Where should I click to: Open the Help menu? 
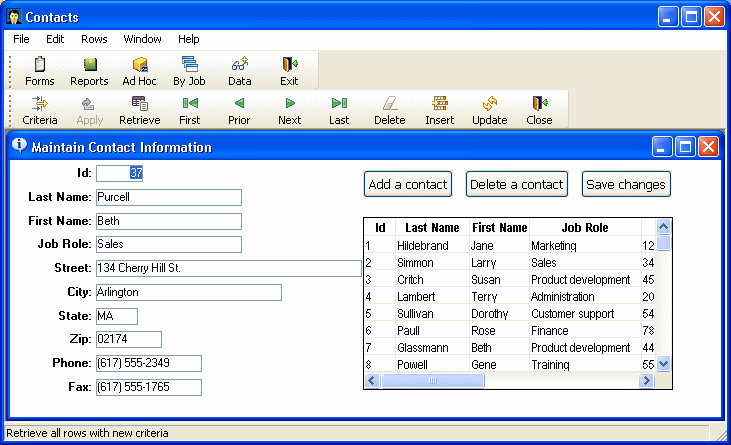coord(188,39)
